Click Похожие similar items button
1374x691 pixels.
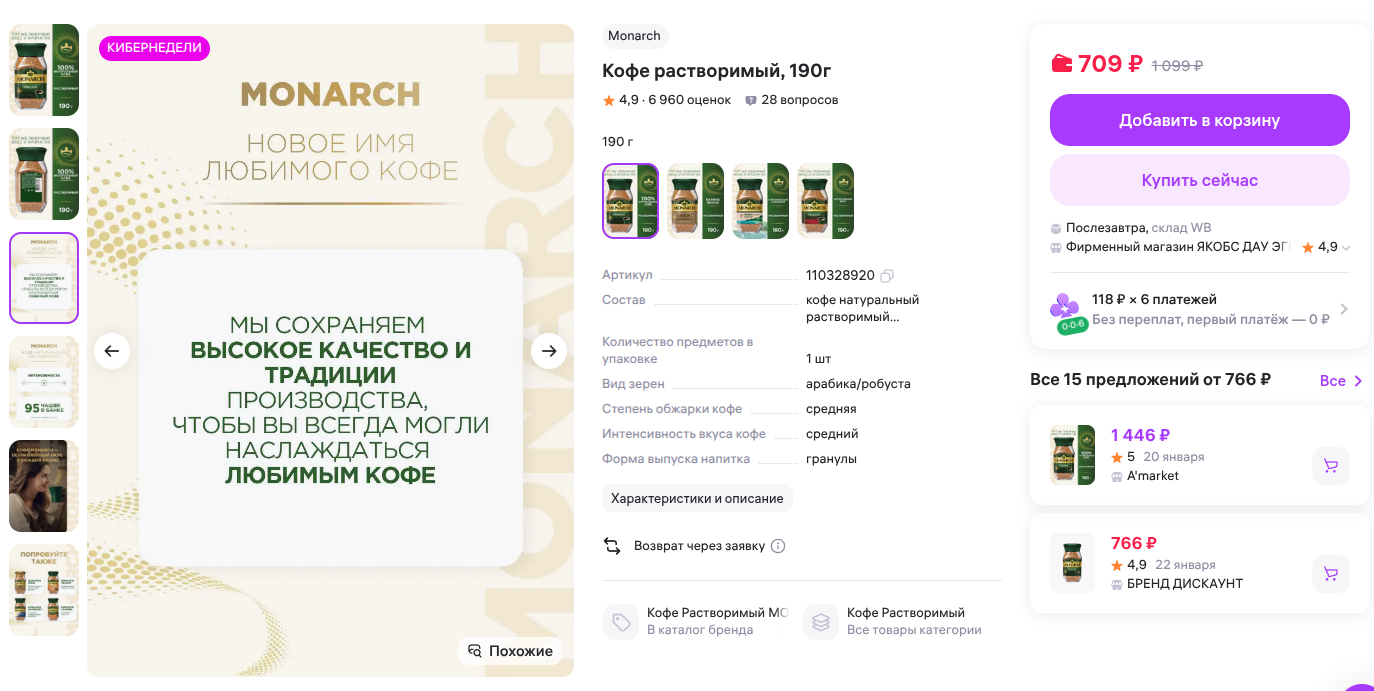(510, 651)
